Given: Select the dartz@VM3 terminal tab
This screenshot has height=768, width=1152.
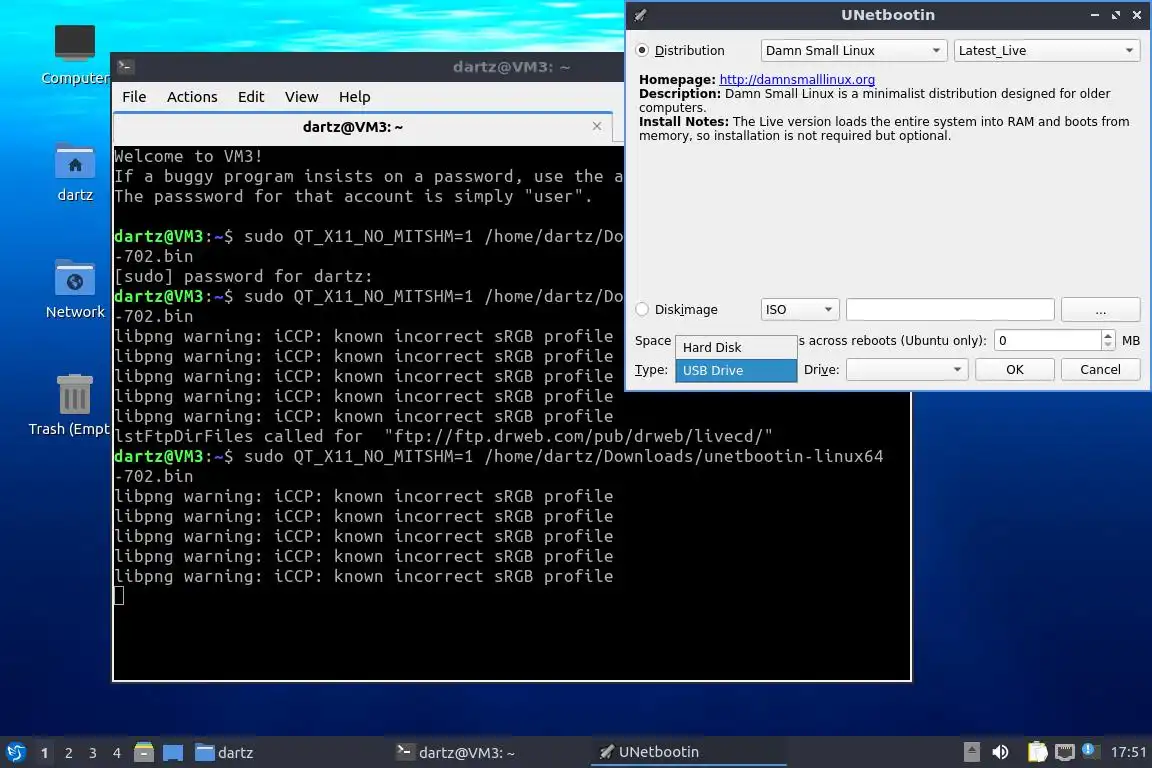Looking at the screenshot, I should (364, 127).
